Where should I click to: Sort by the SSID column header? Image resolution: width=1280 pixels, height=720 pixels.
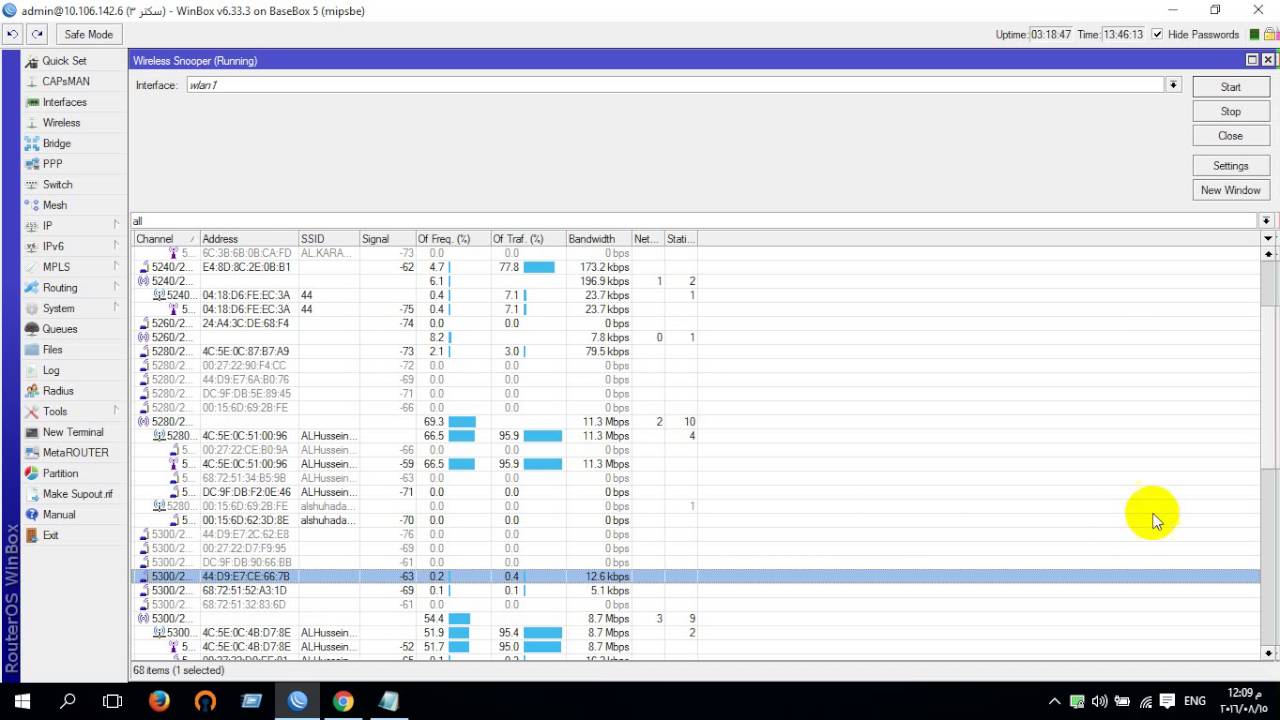(328, 239)
